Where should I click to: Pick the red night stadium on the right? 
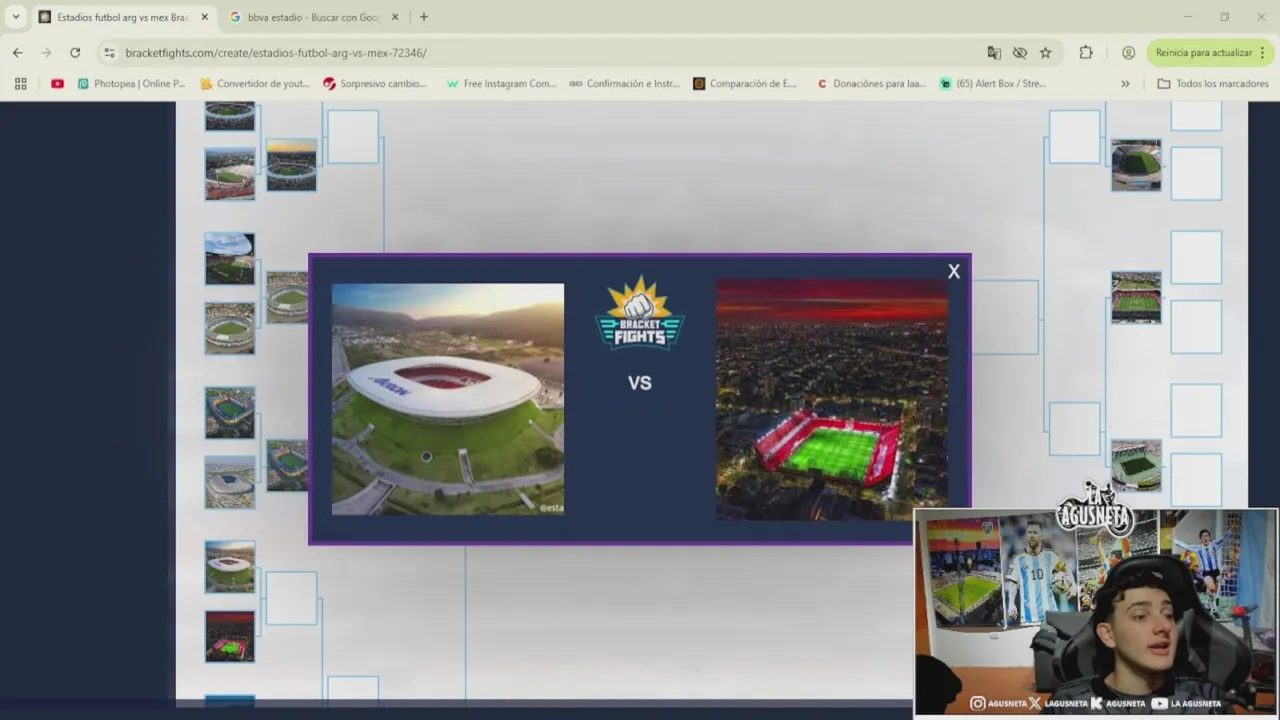(832, 399)
